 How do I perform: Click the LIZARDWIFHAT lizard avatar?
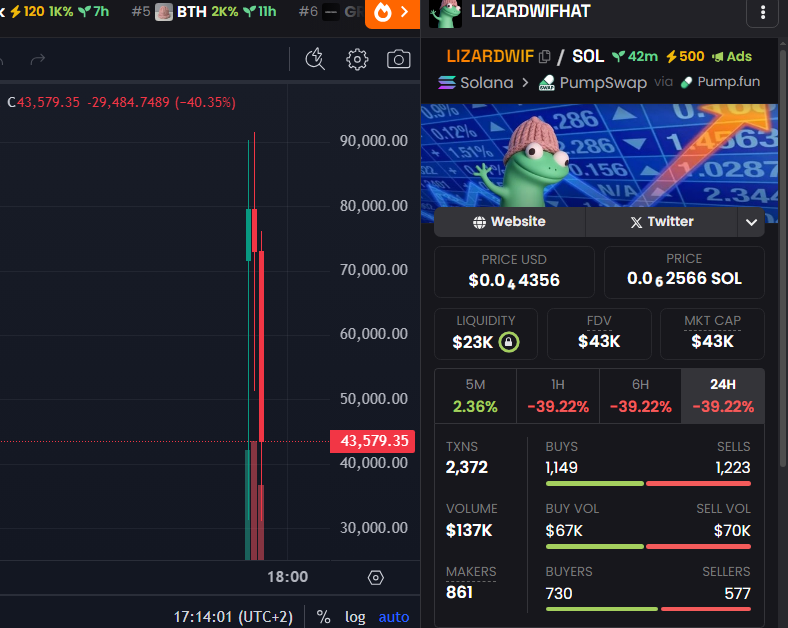445,14
